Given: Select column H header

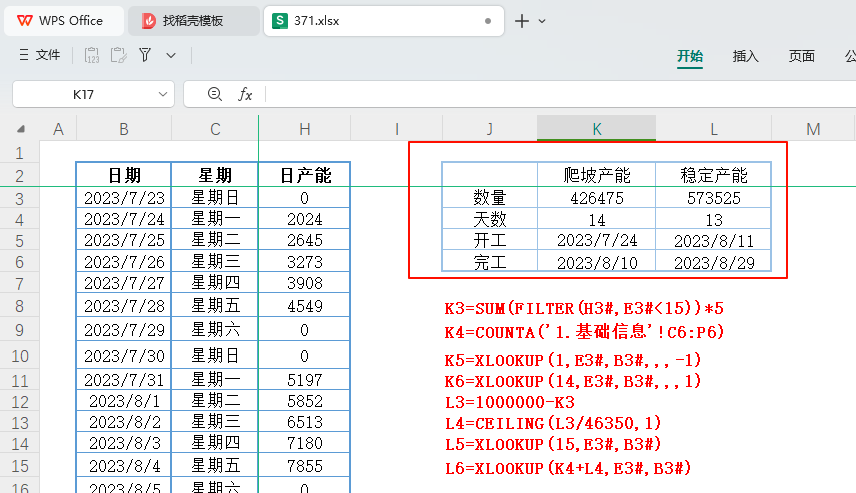Looking at the screenshot, I should [x=305, y=129].
